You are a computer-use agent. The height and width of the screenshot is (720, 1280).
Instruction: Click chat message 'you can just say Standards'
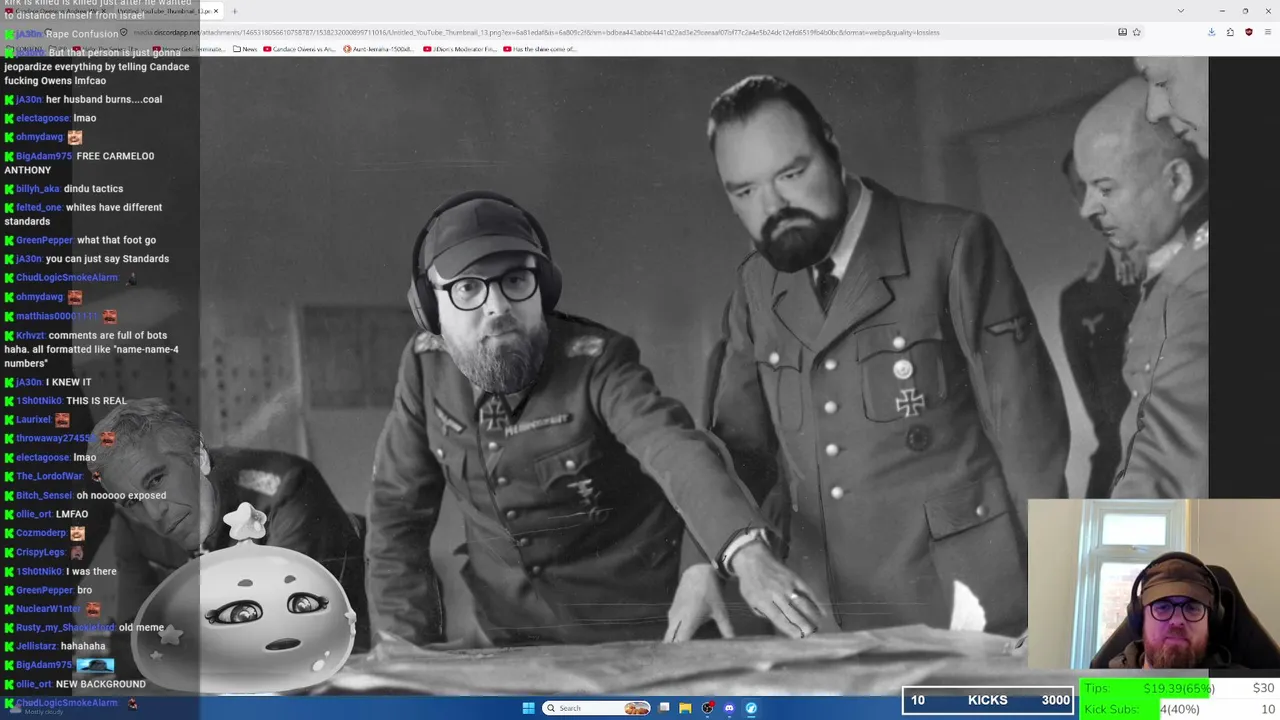tap(108, 259)
